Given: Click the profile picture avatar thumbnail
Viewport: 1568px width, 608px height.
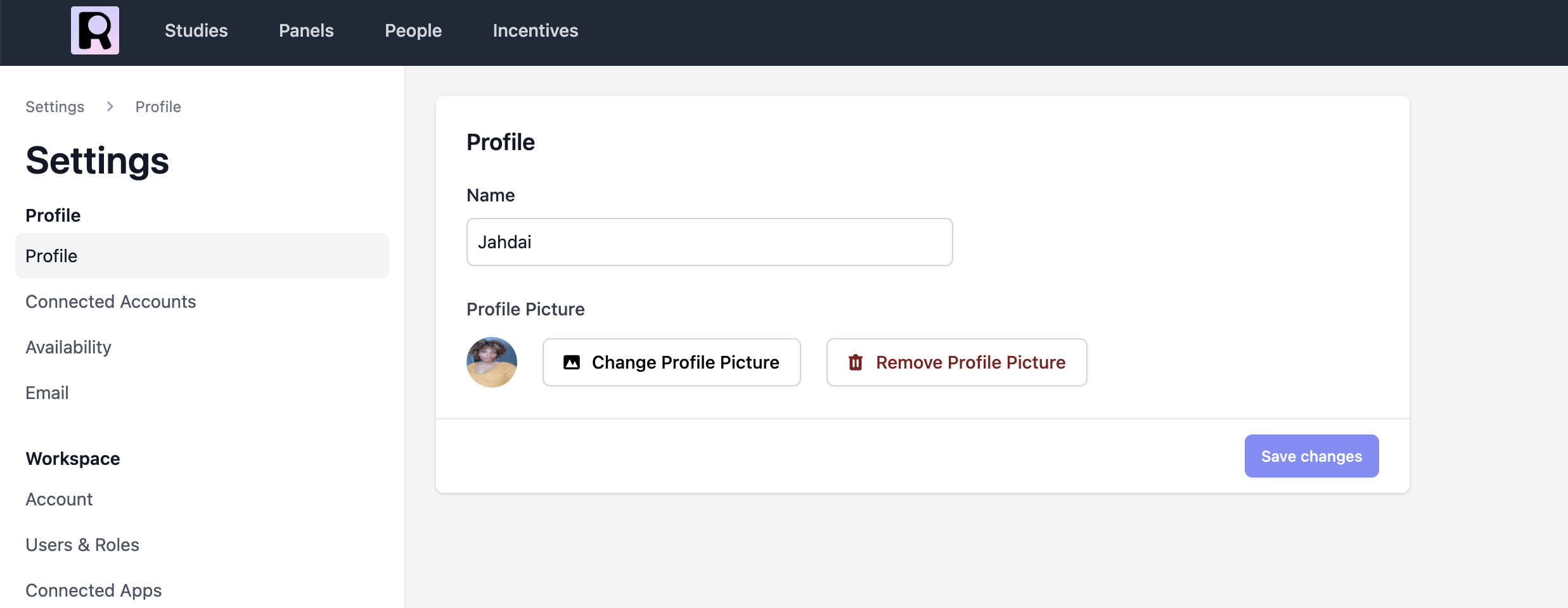Looking at the screenshot, I should tap(492, 362).
